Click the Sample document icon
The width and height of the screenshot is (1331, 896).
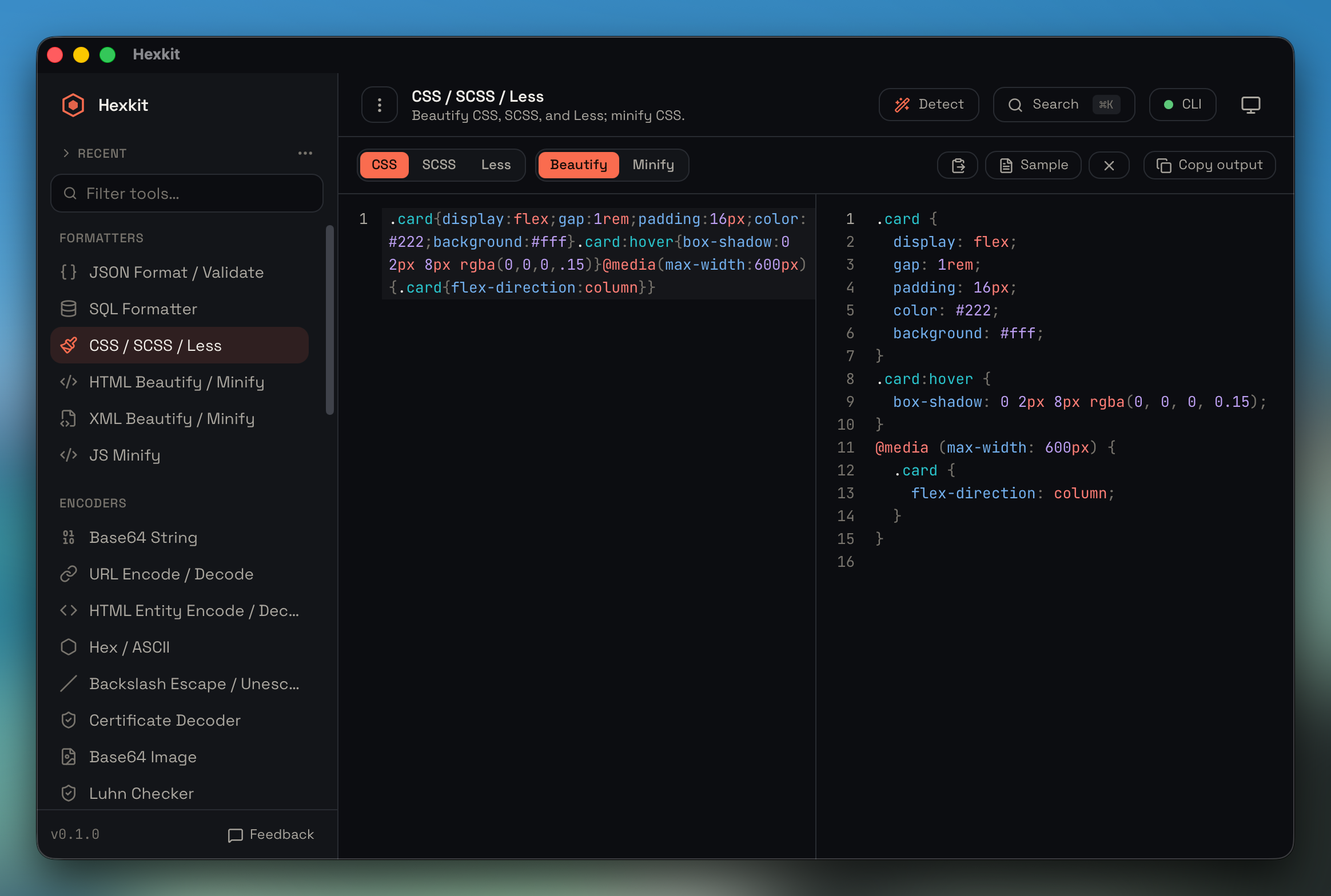click(1006, 166)
